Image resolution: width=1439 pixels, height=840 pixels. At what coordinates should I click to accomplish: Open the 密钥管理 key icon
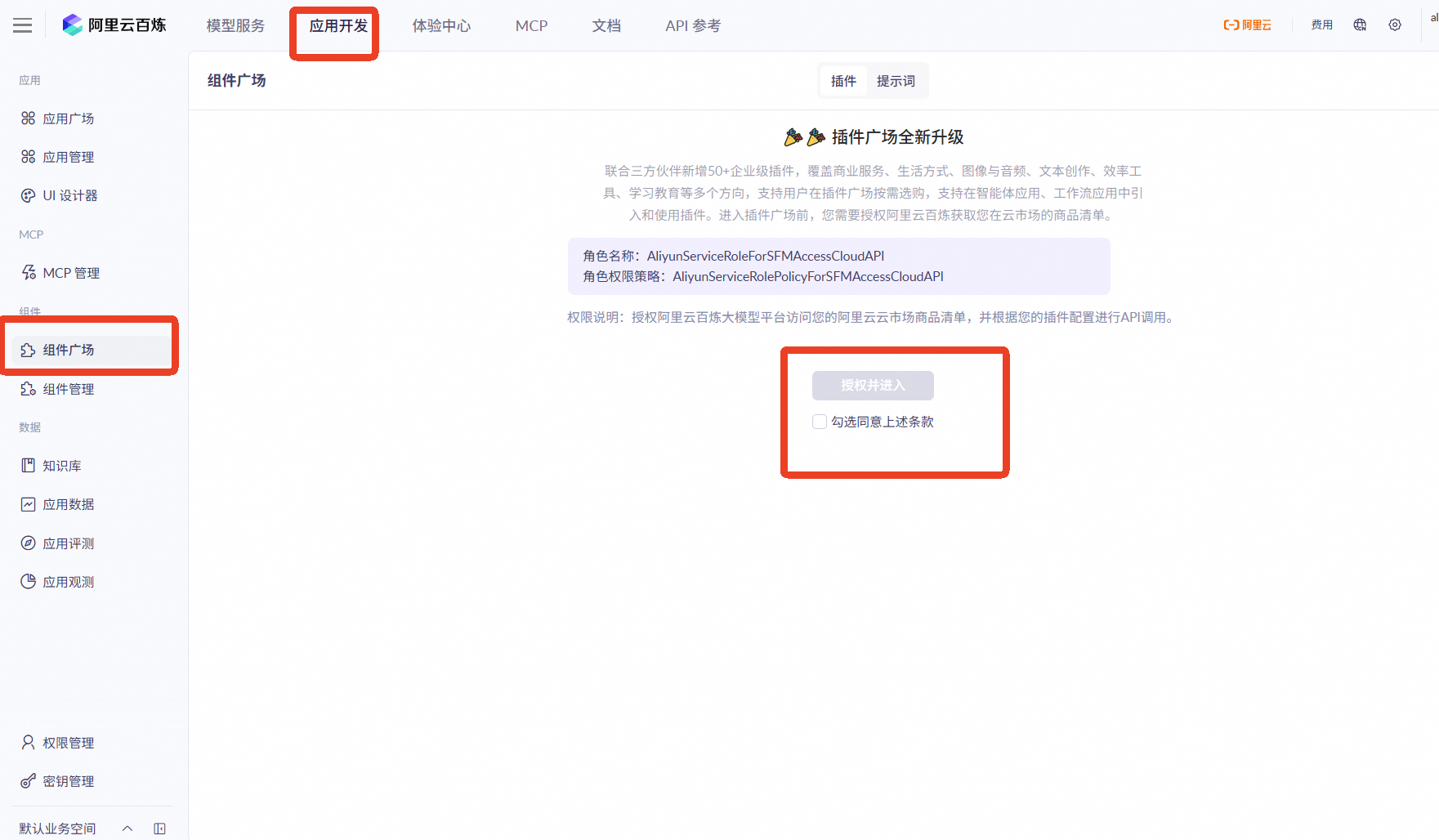pyautogui.click(x=29, y=781)
